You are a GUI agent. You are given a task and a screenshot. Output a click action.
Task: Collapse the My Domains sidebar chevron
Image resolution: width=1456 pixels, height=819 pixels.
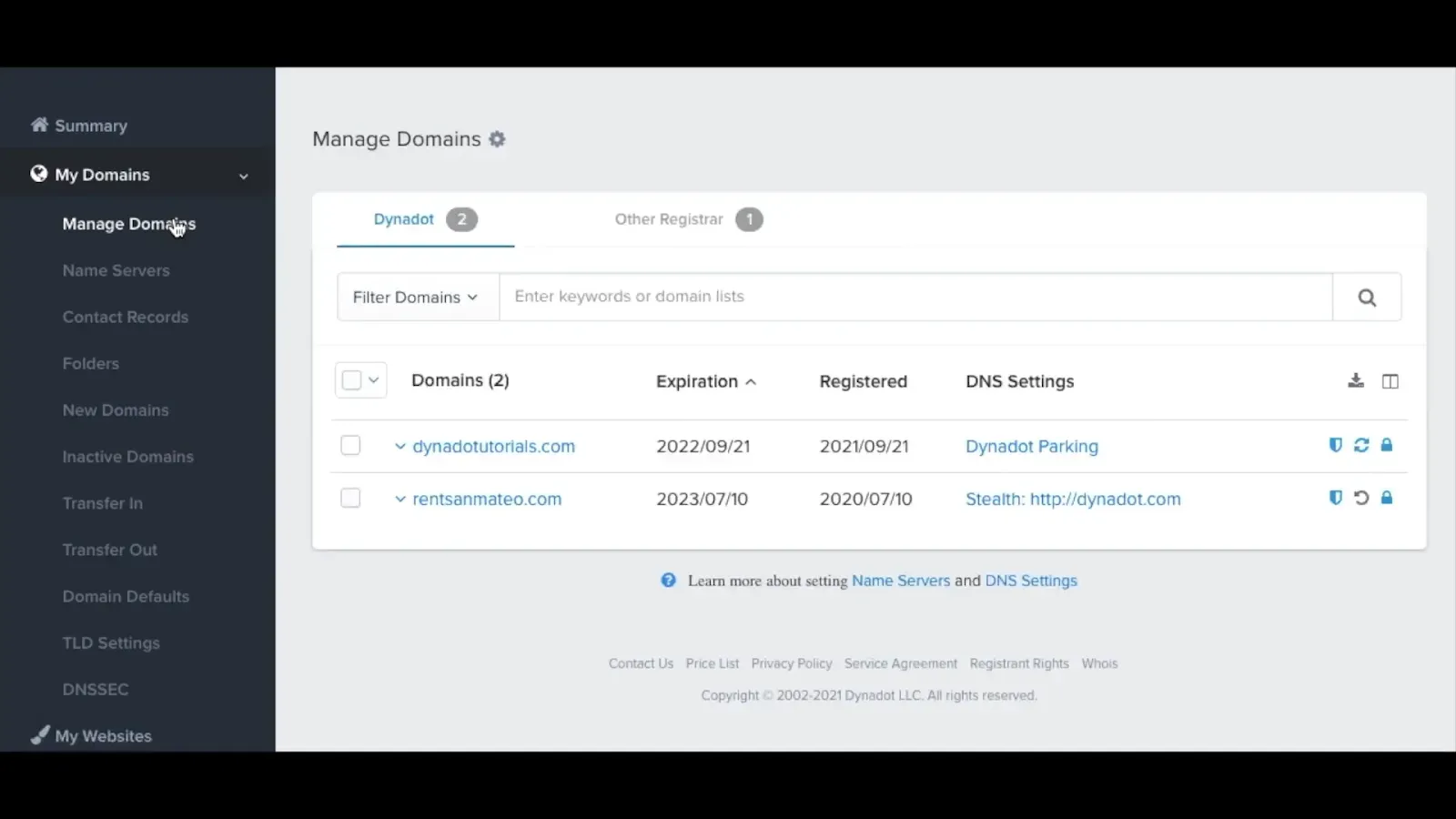tap(244, 176)
